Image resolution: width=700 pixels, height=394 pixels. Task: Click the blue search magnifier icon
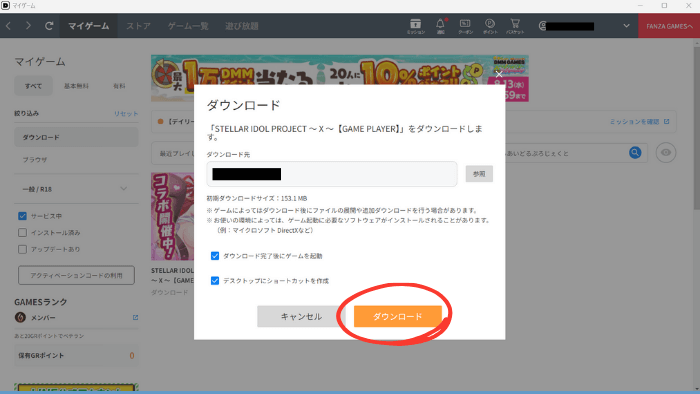[635, 153]
